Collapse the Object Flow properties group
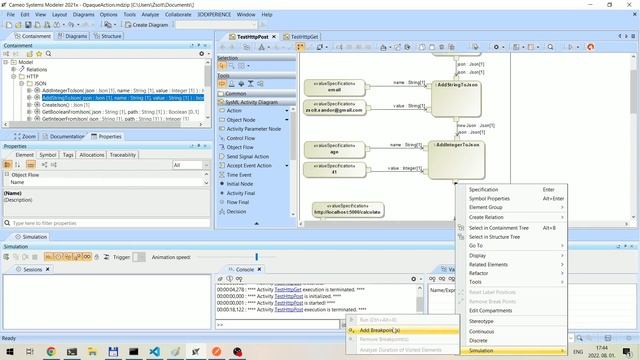640x360 pixels. [7, 174]
